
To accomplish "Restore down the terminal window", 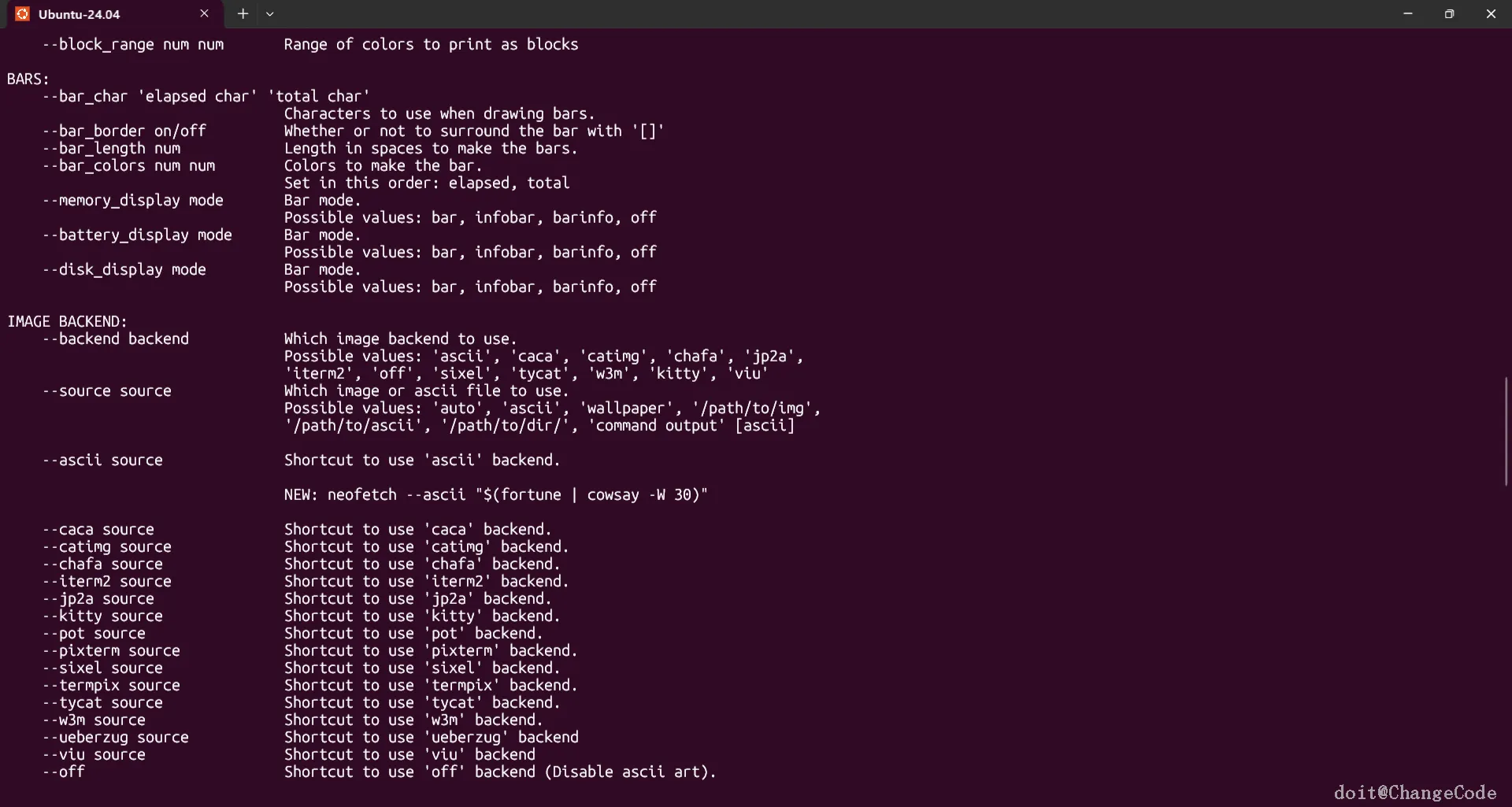I will pyautogui.click(x=1449, y=14).
